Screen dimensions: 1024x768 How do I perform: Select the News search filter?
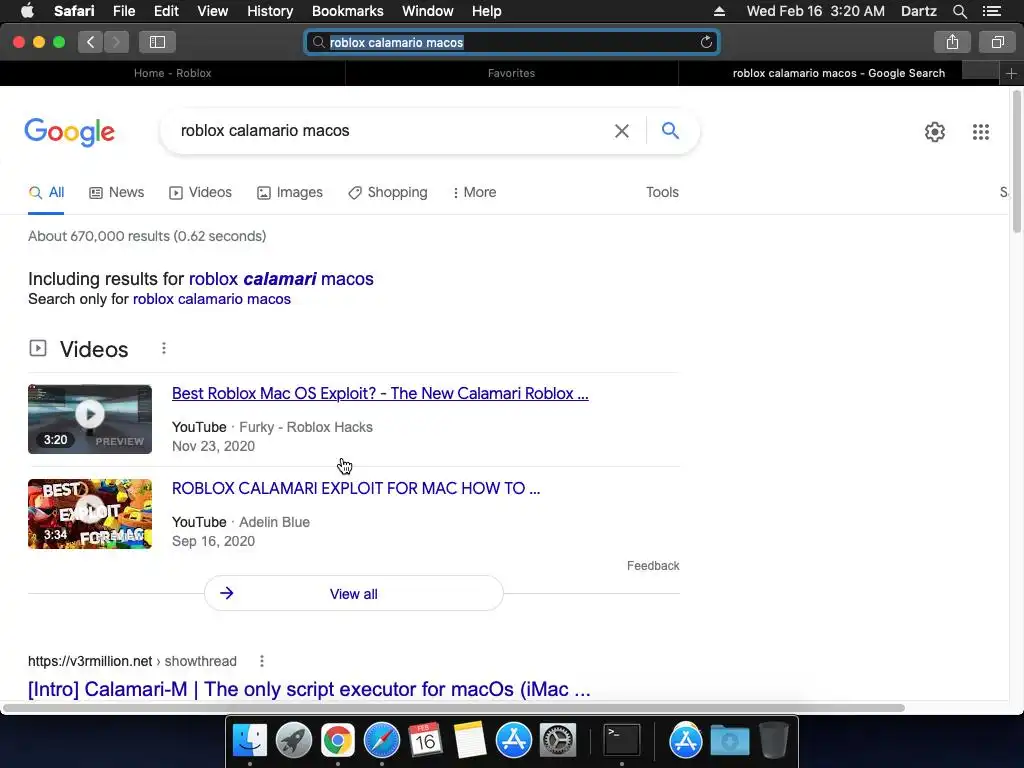(x=117, y=193)
